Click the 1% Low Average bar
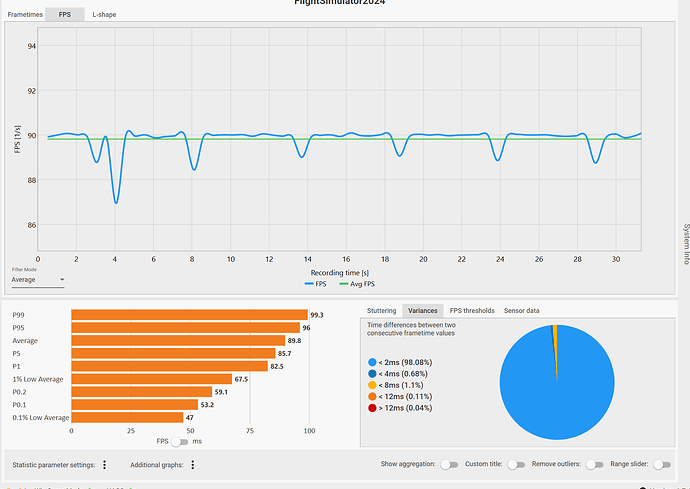This screenshot has width=690, height=489. [x=151, y=379]
